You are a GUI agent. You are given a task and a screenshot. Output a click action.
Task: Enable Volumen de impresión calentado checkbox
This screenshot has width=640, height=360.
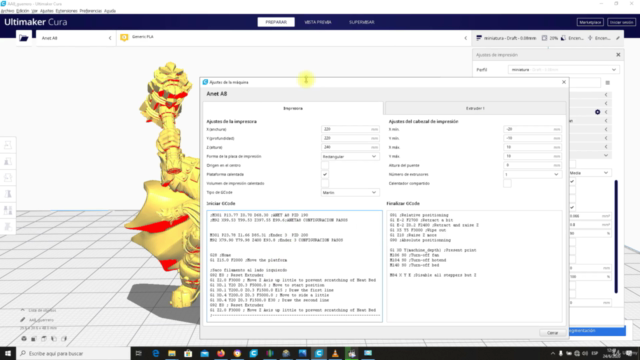[x=325, y=183]
